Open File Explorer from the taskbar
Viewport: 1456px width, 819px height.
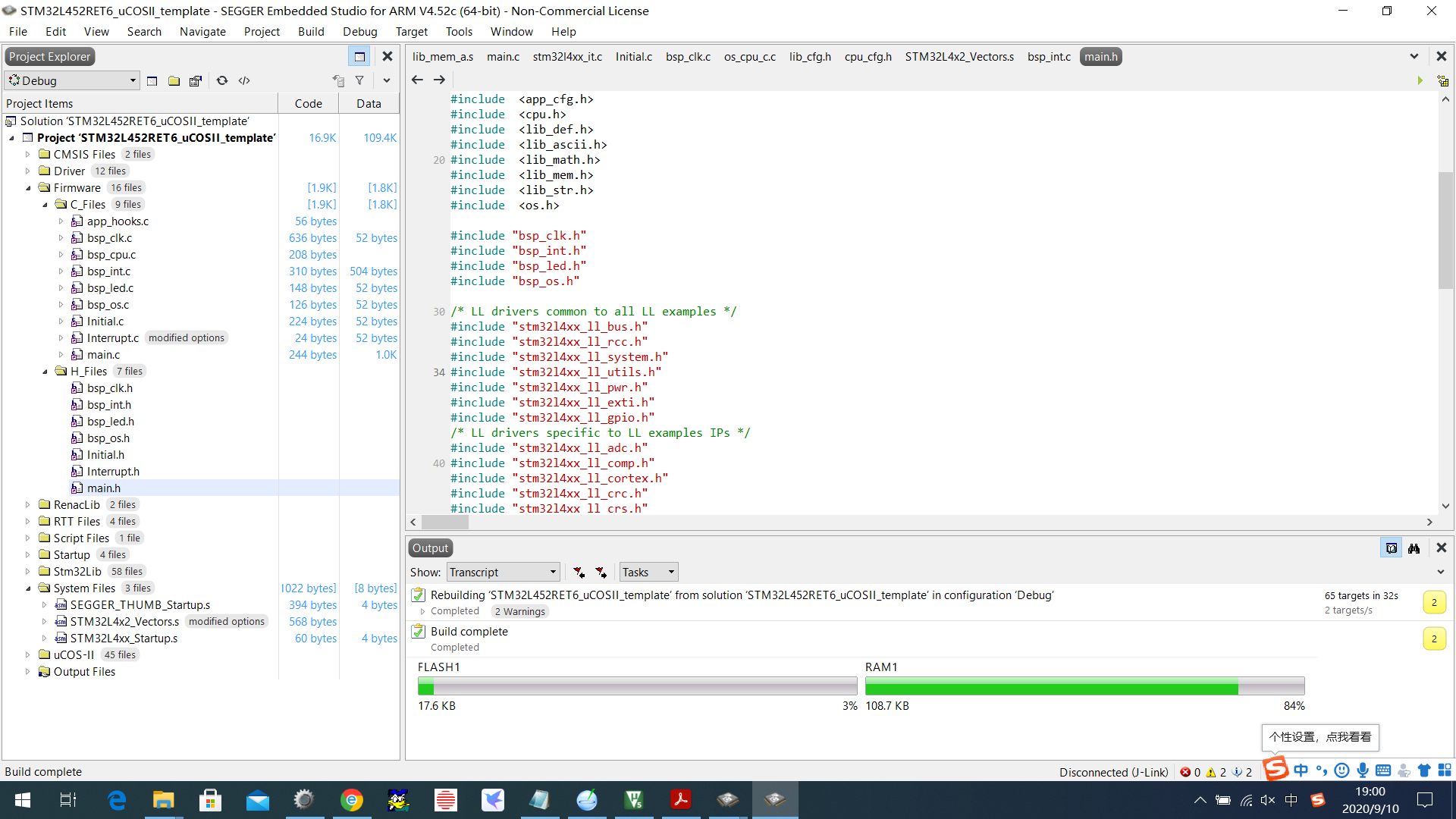[163, 800]
